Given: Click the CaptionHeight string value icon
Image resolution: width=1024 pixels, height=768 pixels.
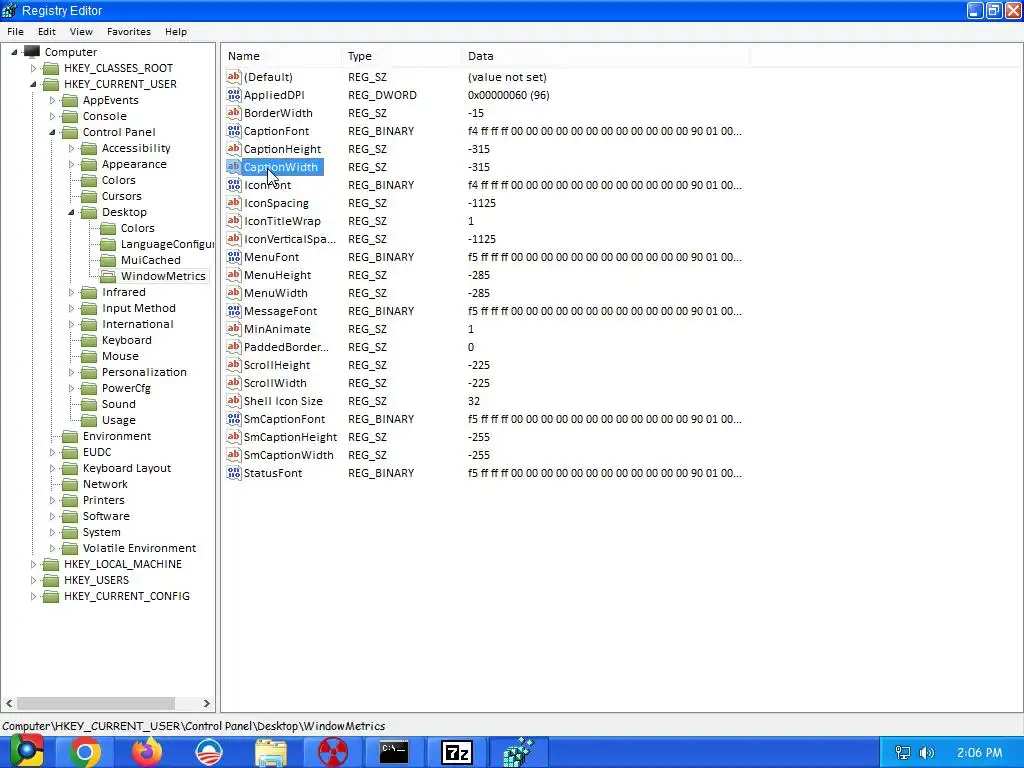Looking at the screenshot, I should pos(234,148).
